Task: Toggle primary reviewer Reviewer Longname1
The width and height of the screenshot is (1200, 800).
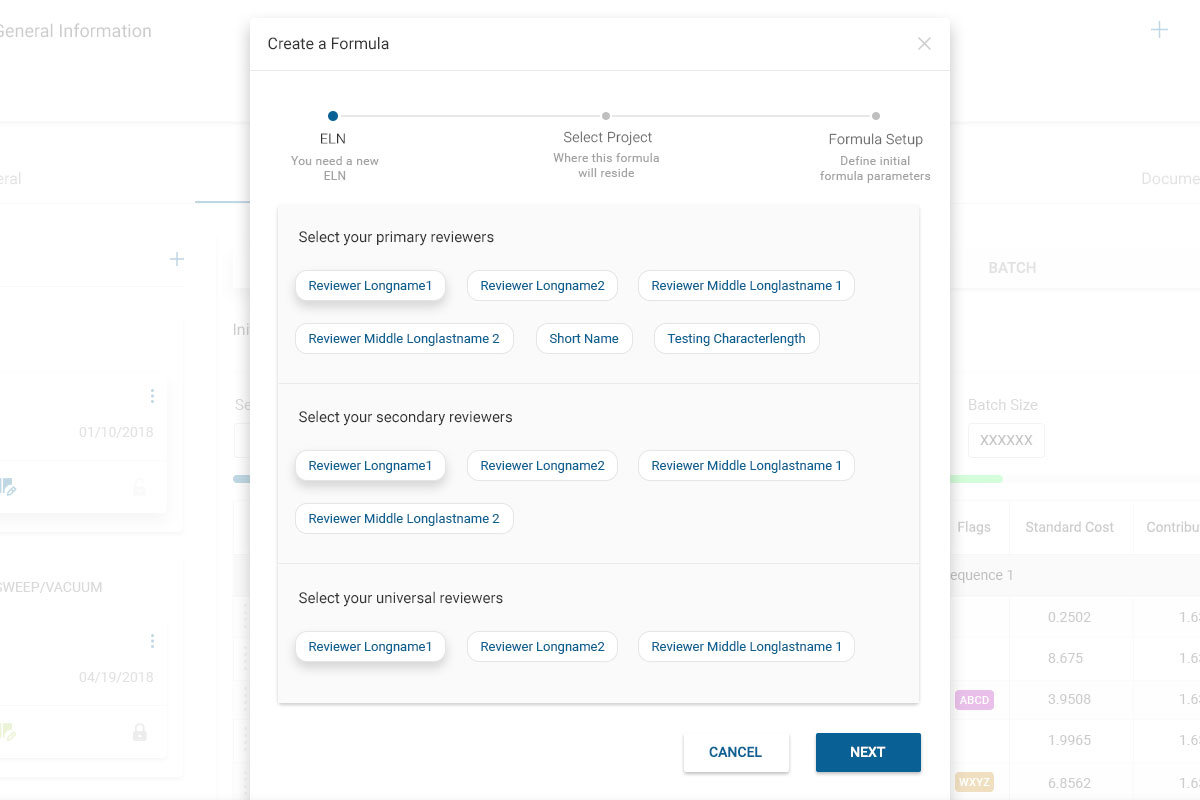Action: pos(370,286)
